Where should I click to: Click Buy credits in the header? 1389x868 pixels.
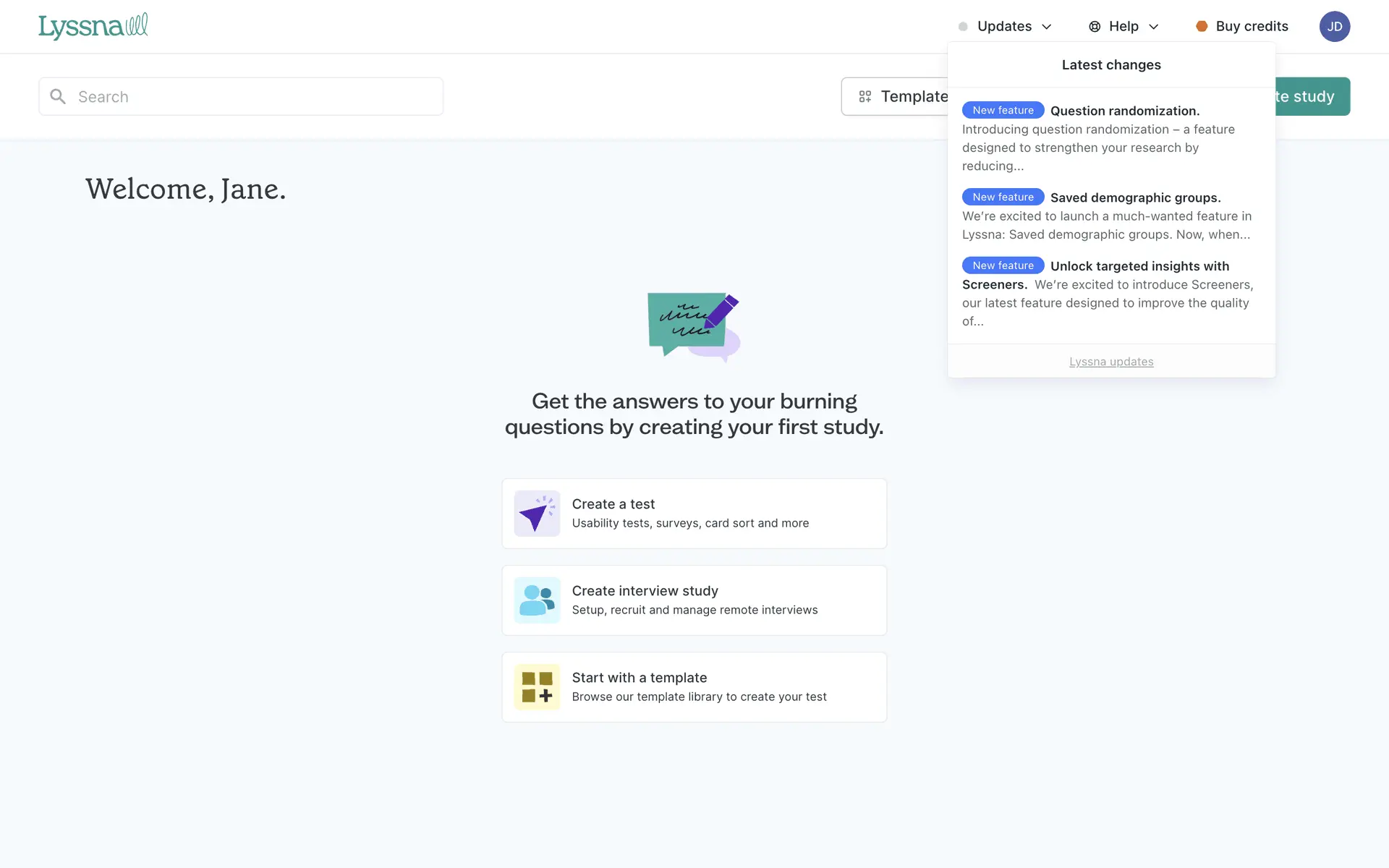[1252, 26]
